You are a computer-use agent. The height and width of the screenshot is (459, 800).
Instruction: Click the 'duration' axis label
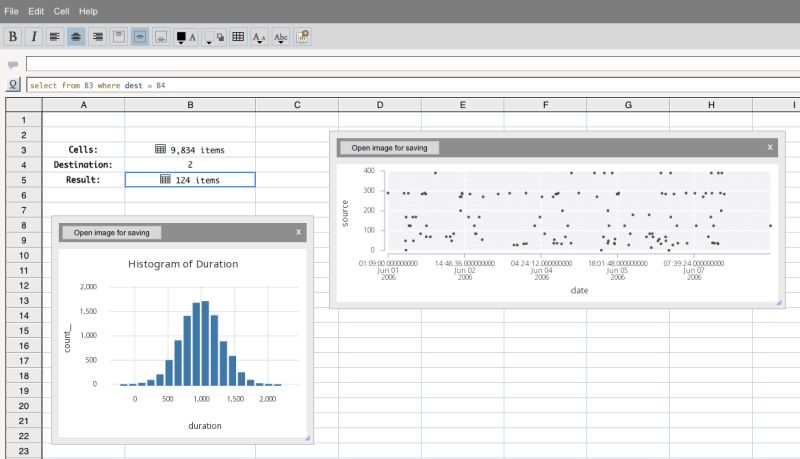(205, 425)
